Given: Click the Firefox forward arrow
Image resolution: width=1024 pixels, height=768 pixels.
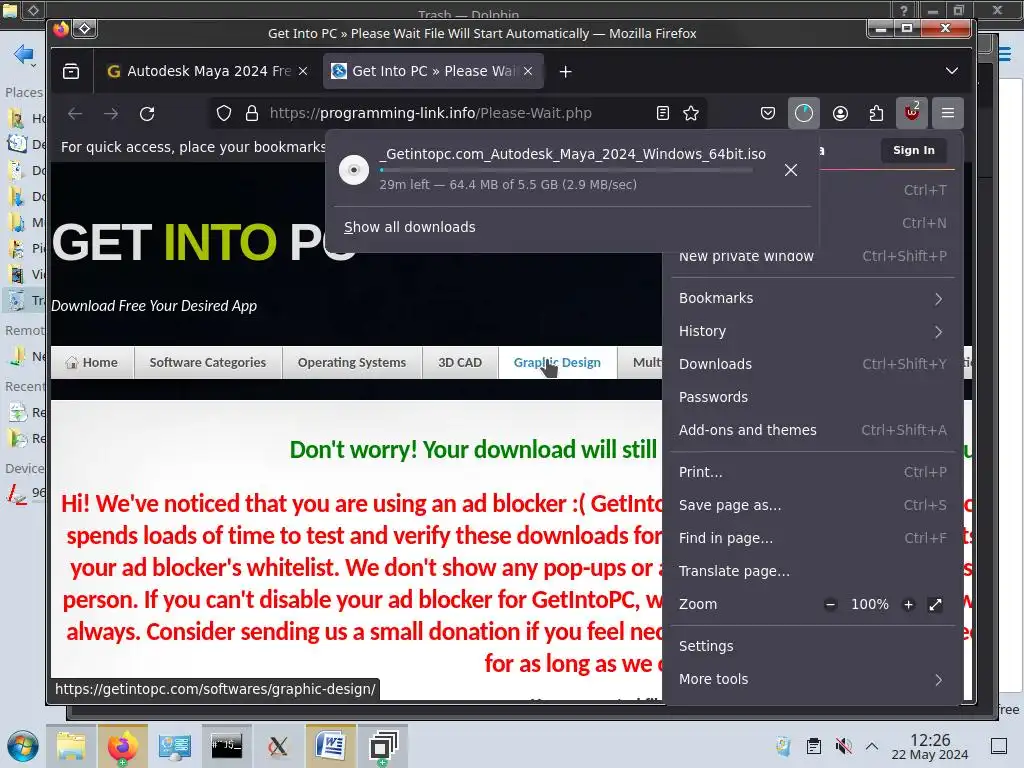Looking at the screenshot, I should tap(111, 114).
